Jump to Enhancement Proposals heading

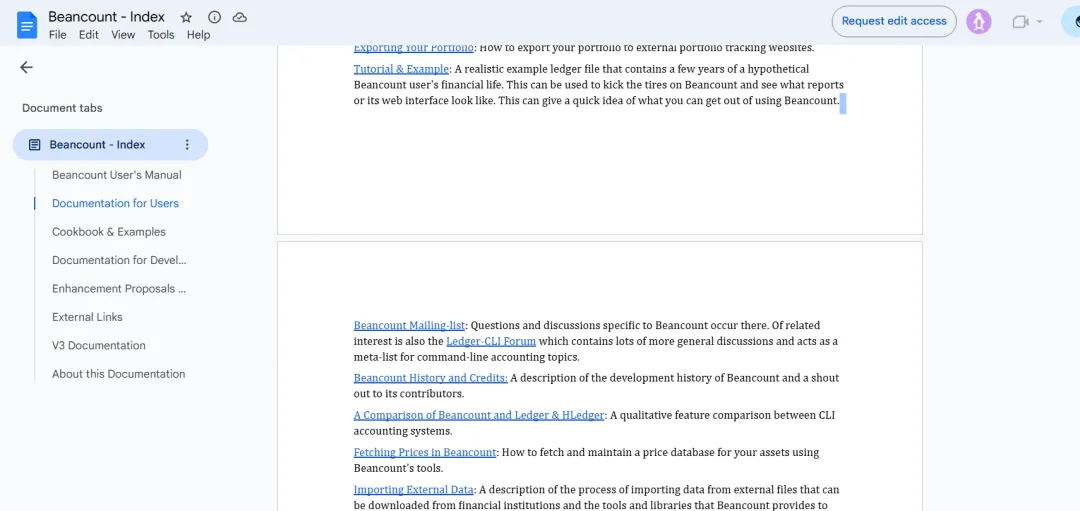pyautogui.click(x=119, y=289)
